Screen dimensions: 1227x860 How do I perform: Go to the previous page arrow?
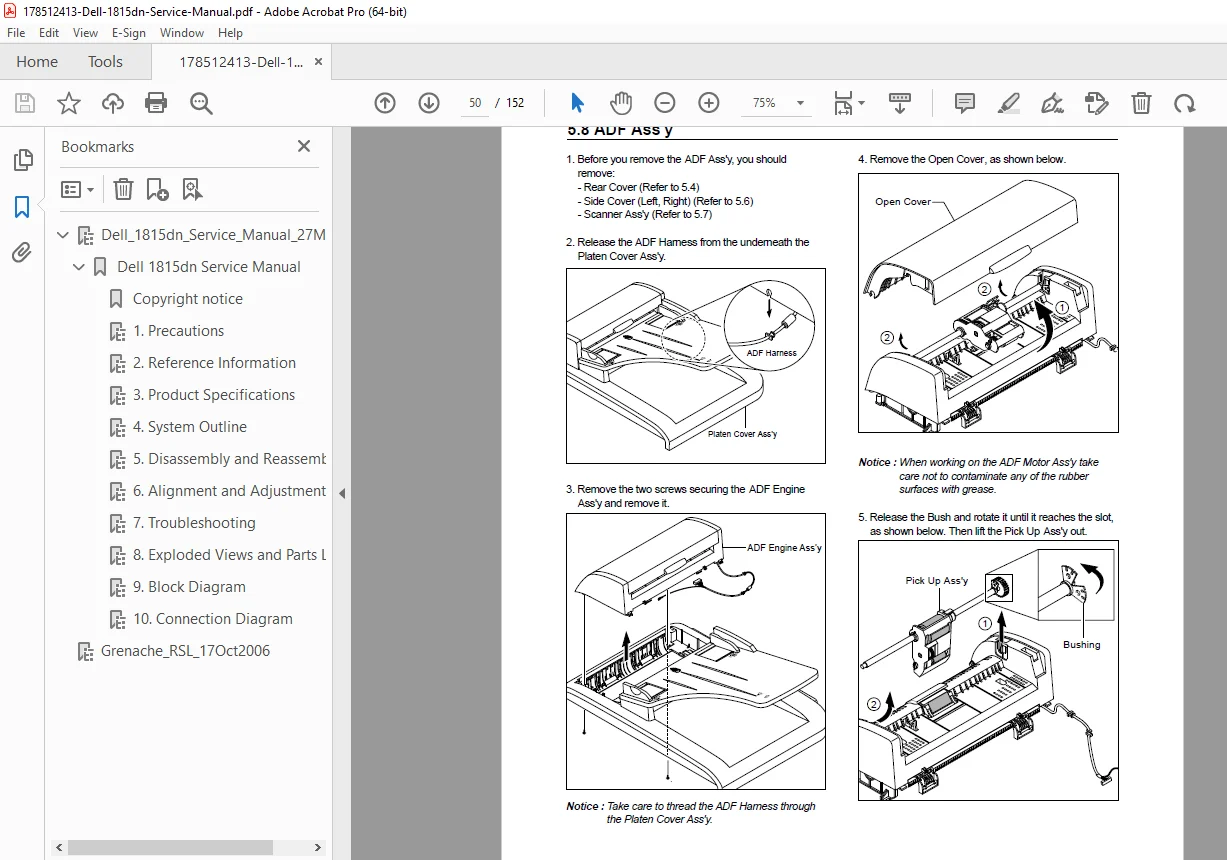385,103
